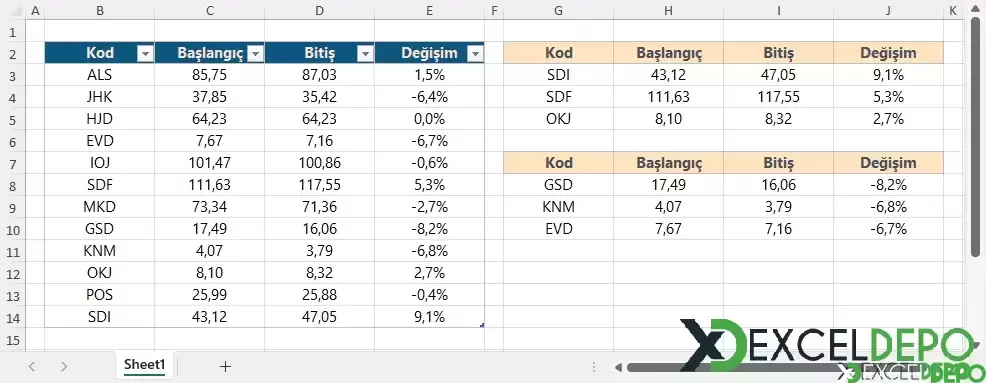This screenshot has height=383, width=986.
Task: Select column I header
Action: 778,10
